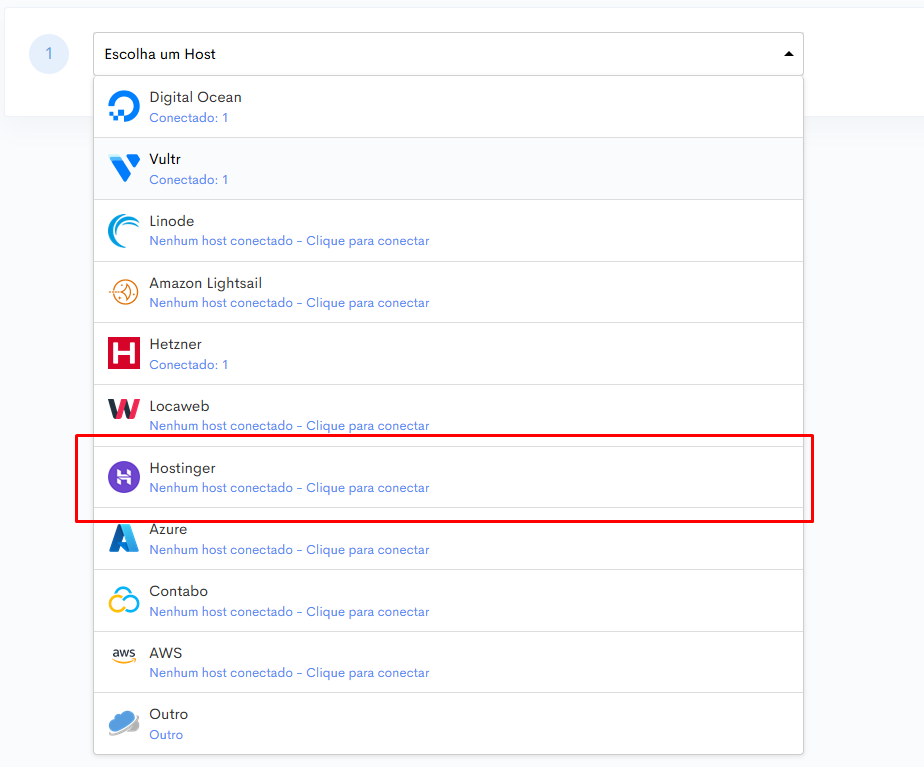
Task: Click the blue Azure logo icon
Action: (124, 538)
